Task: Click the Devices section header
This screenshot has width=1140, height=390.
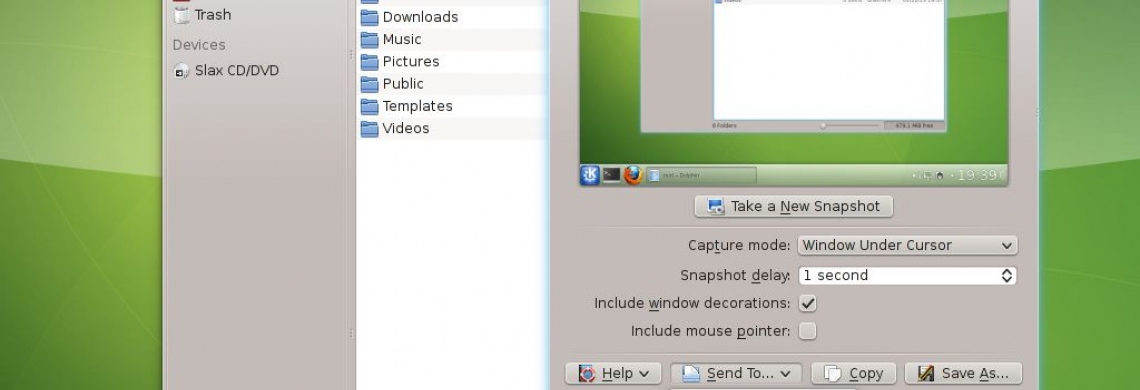Action: (198, 45)
